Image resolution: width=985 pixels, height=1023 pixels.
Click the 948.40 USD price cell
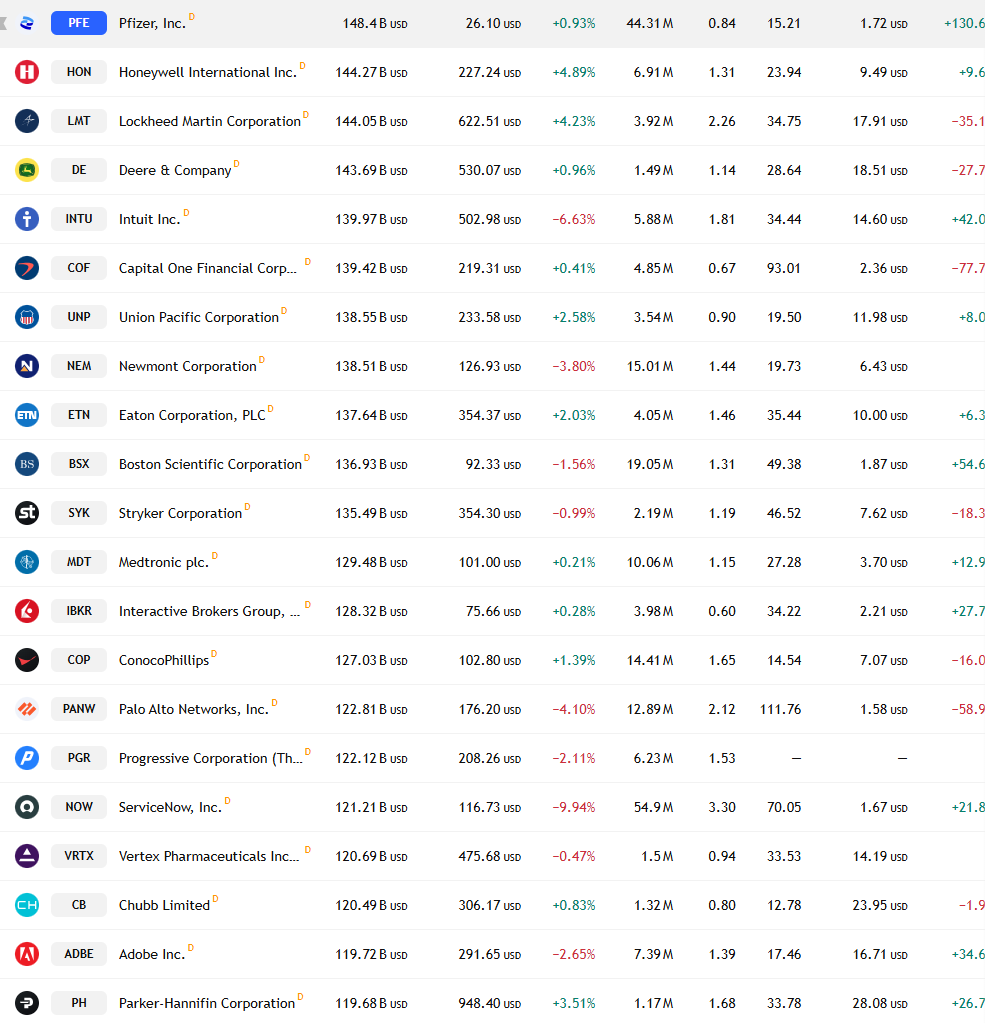tap(489, 1003)
